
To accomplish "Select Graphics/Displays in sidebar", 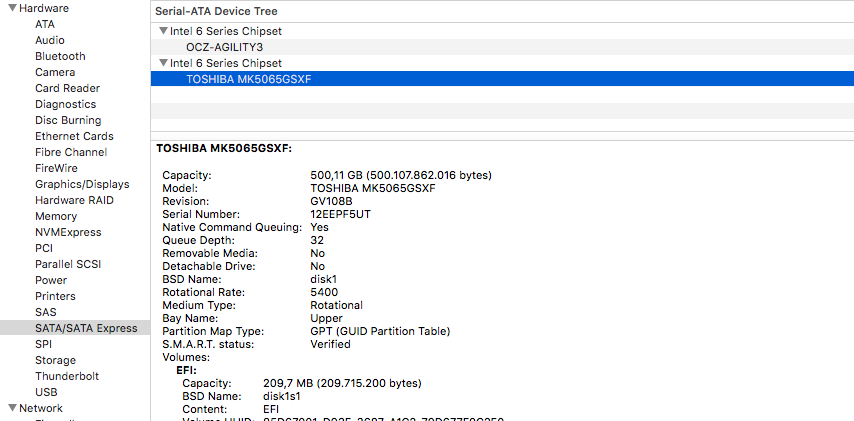I will (x=82, y=184).
